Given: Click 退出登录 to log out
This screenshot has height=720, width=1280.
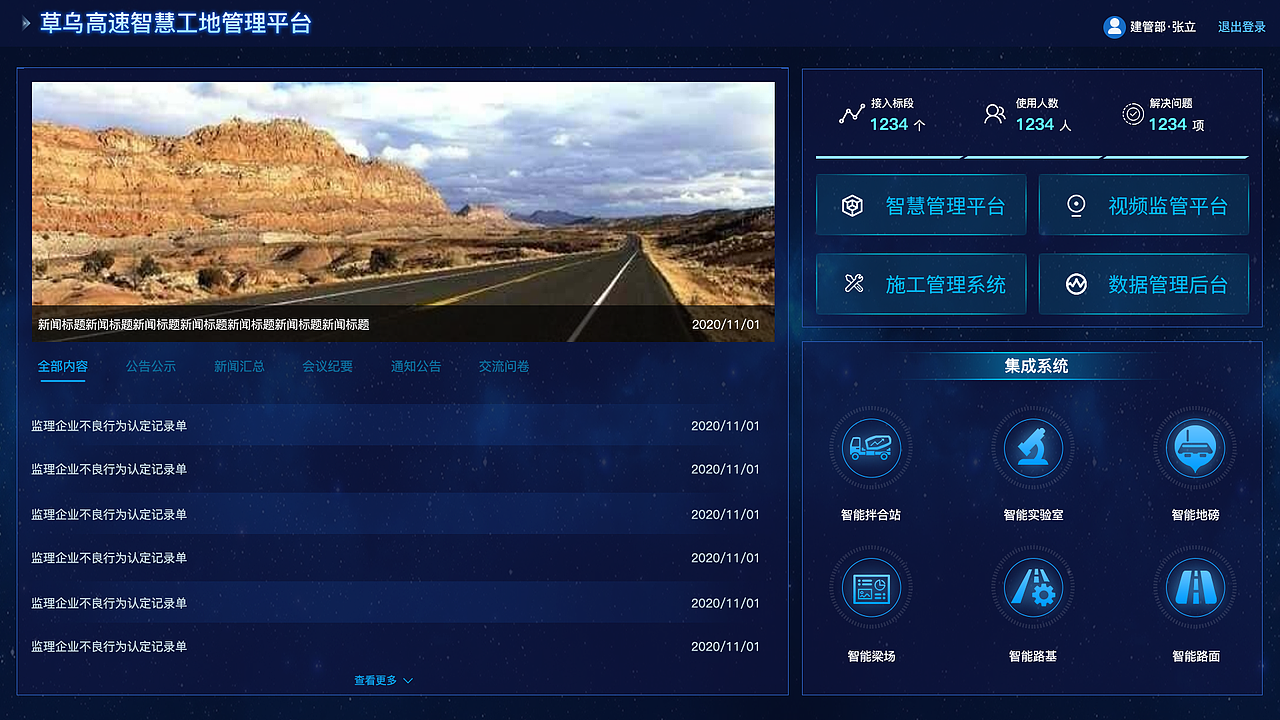Looking at the screenshot, I should [1240, 26].
